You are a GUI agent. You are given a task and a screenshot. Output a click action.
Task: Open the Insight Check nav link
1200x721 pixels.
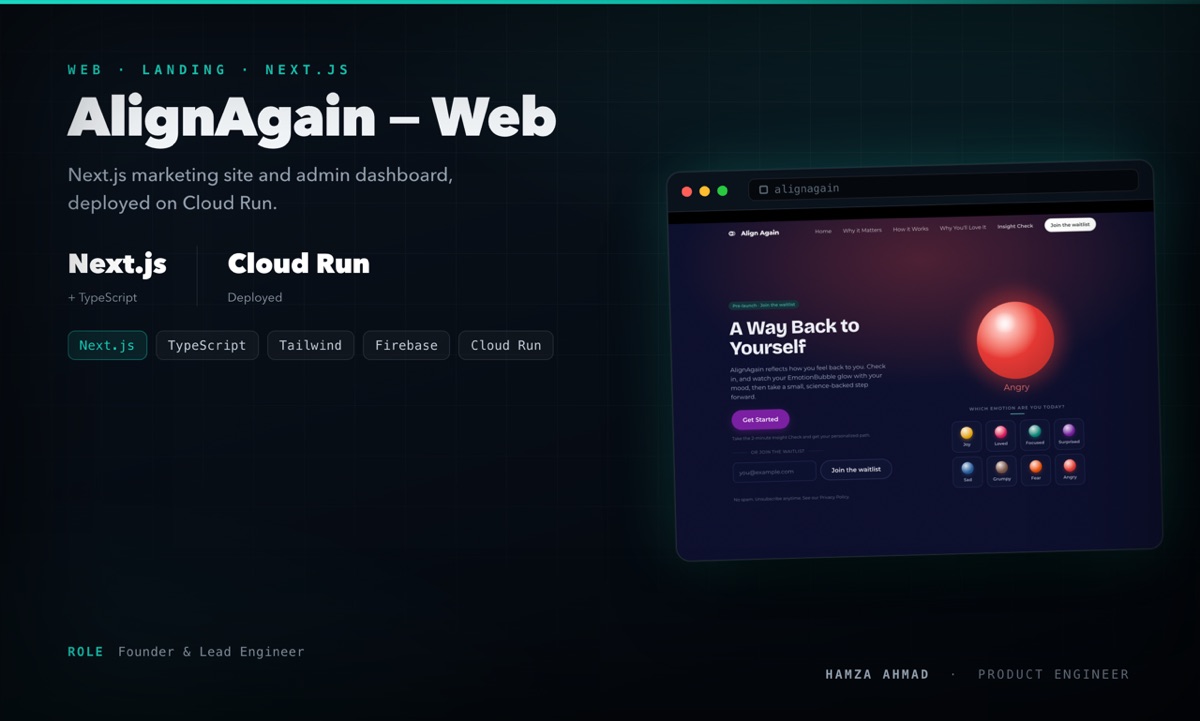tap(1015, 226)
